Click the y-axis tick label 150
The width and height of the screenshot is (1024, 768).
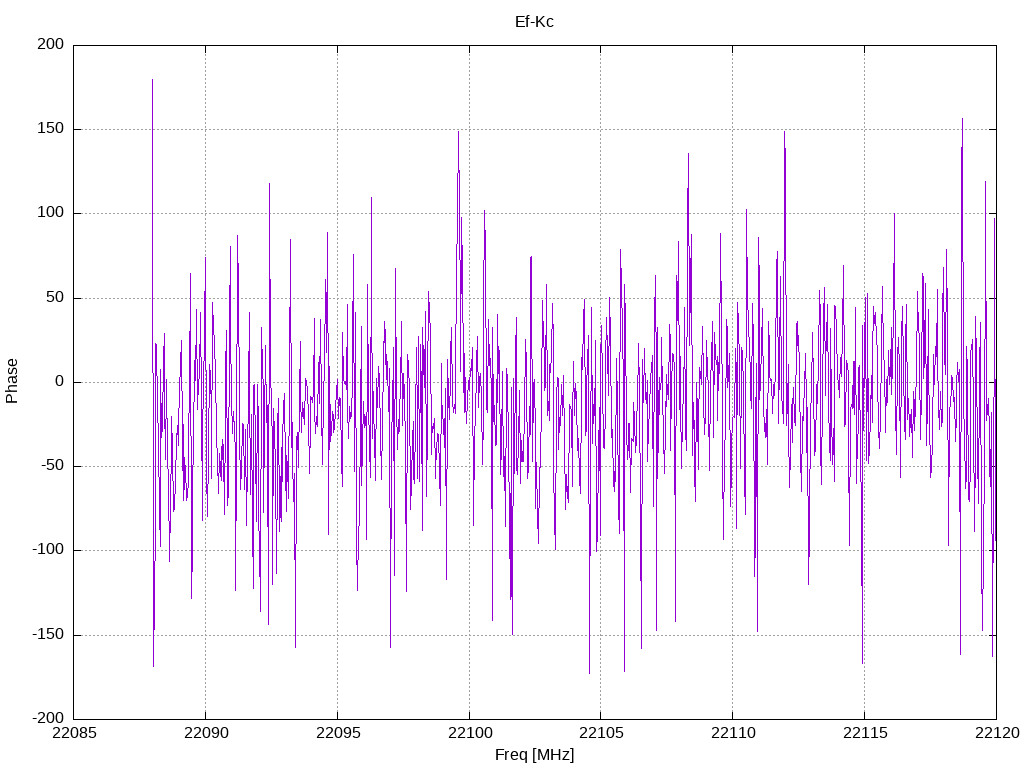(51, 129)
